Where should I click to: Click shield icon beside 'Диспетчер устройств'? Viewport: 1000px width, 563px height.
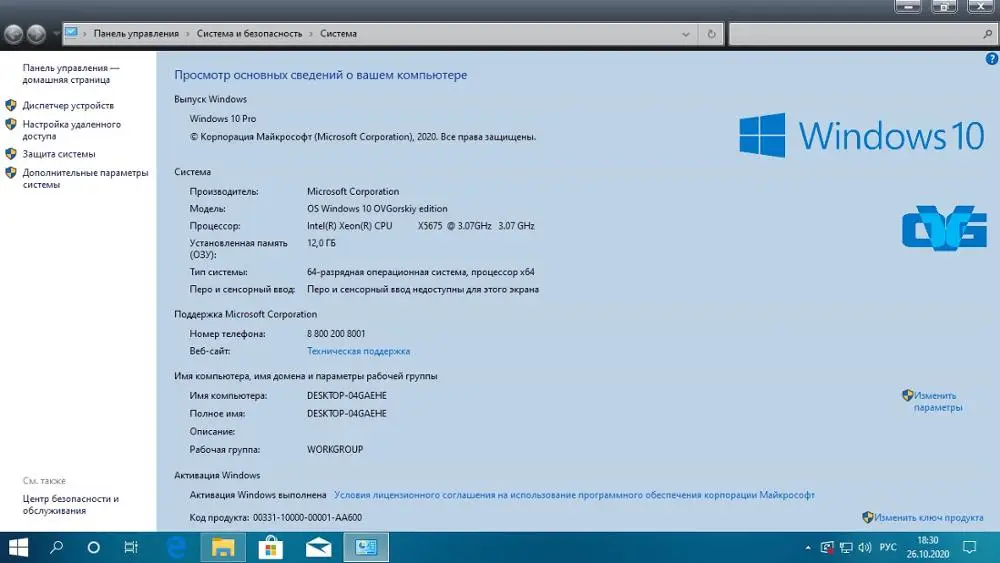[11, 105]
